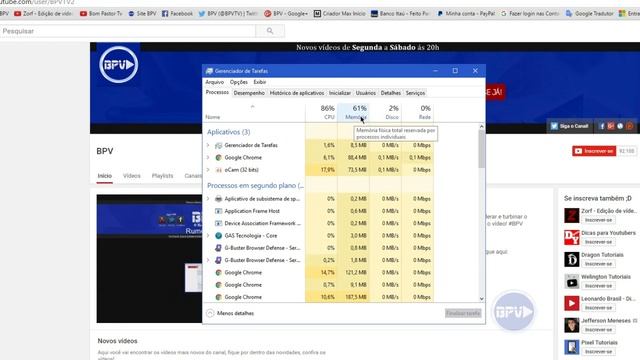Click the BPV channel logo in the banner

[x=118, y=64]
